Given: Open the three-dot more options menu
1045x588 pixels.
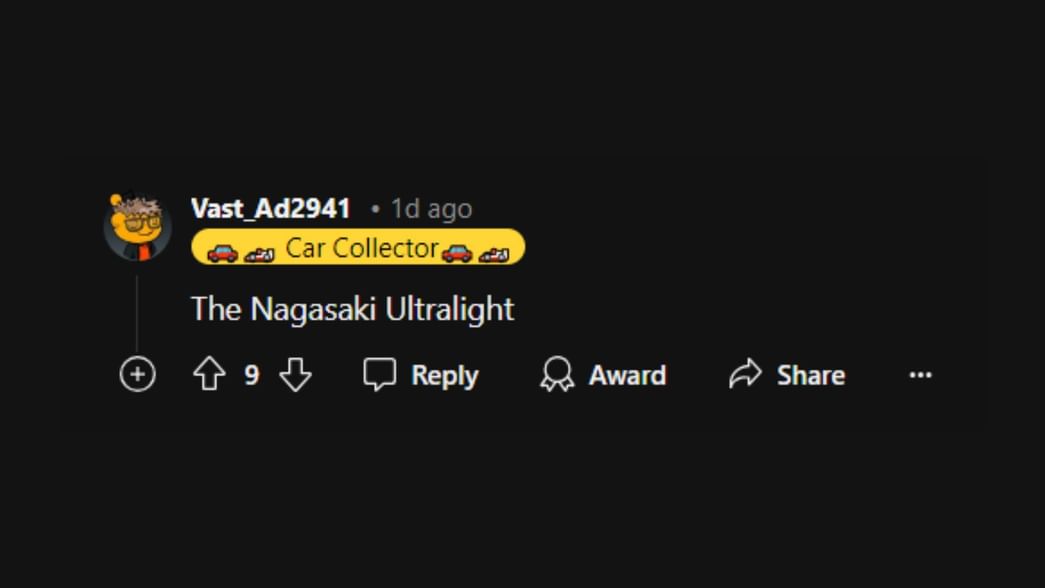Looking at the screenshot, I should coord(920,375).
